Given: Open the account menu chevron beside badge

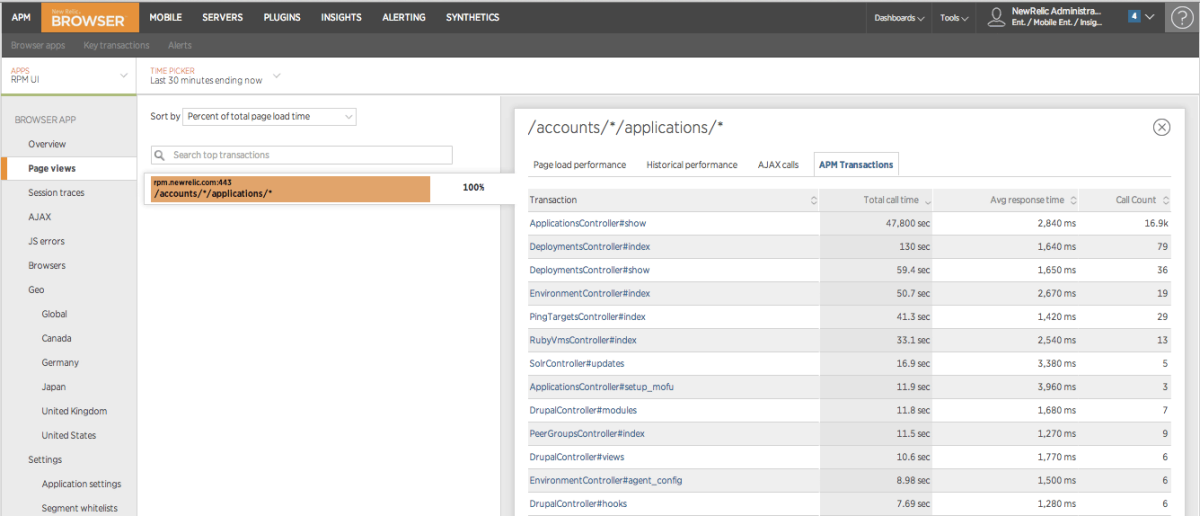Looking at the screenshot, I should [x=1150, y=17].
